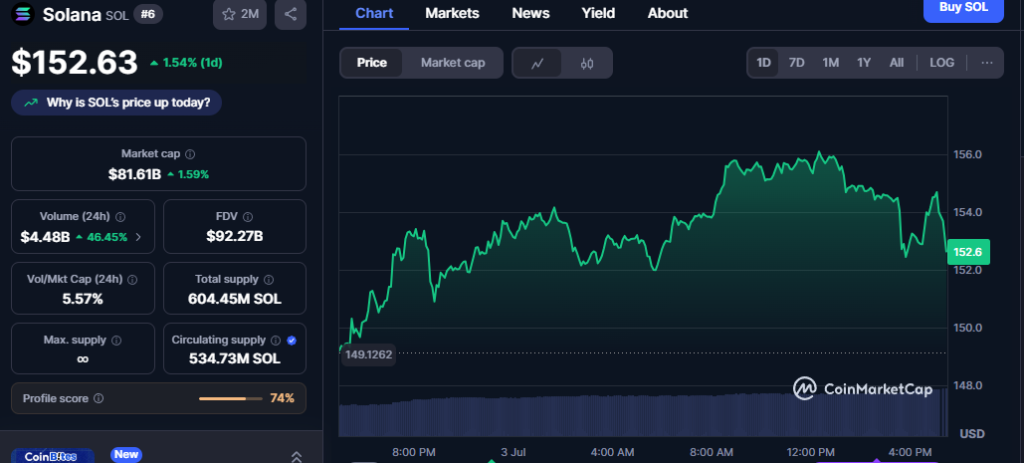Click the CoinMarketCap logo on chart
Viewport: 1024px width, 463px height.
tap(862, 389)
